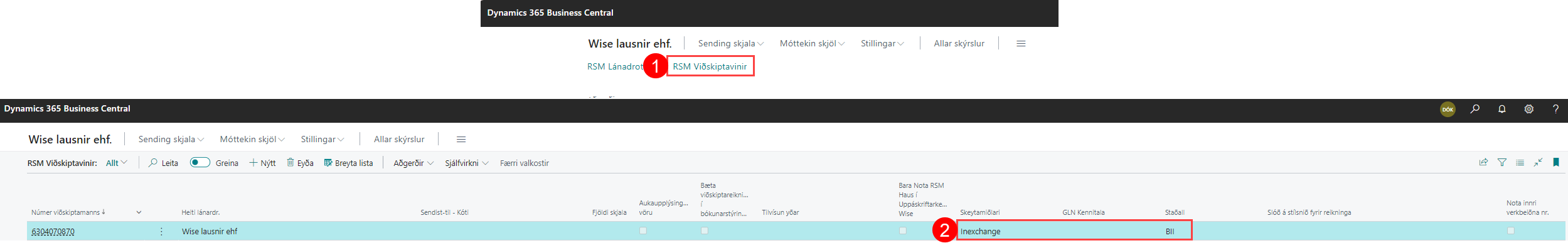This screenshot has width=1568, height=243.
Task: Expand Sjálfvirkni dropdown
Action: pyautogui.click(x=467, y=163)
